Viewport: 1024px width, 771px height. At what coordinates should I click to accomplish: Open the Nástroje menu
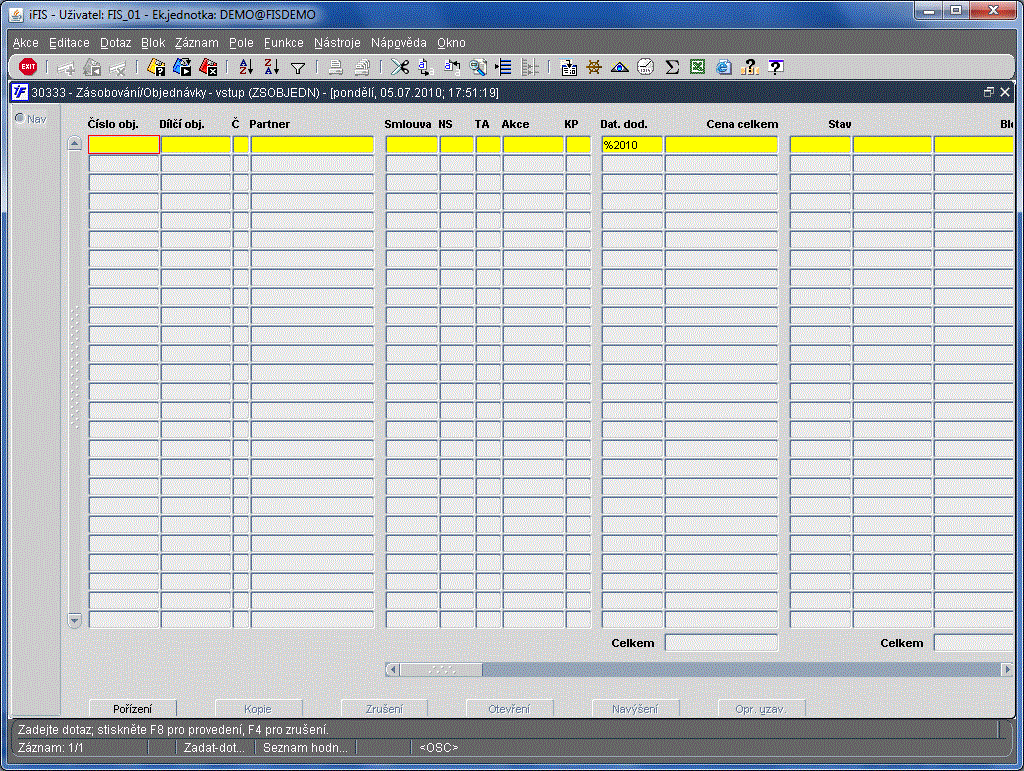337,42
